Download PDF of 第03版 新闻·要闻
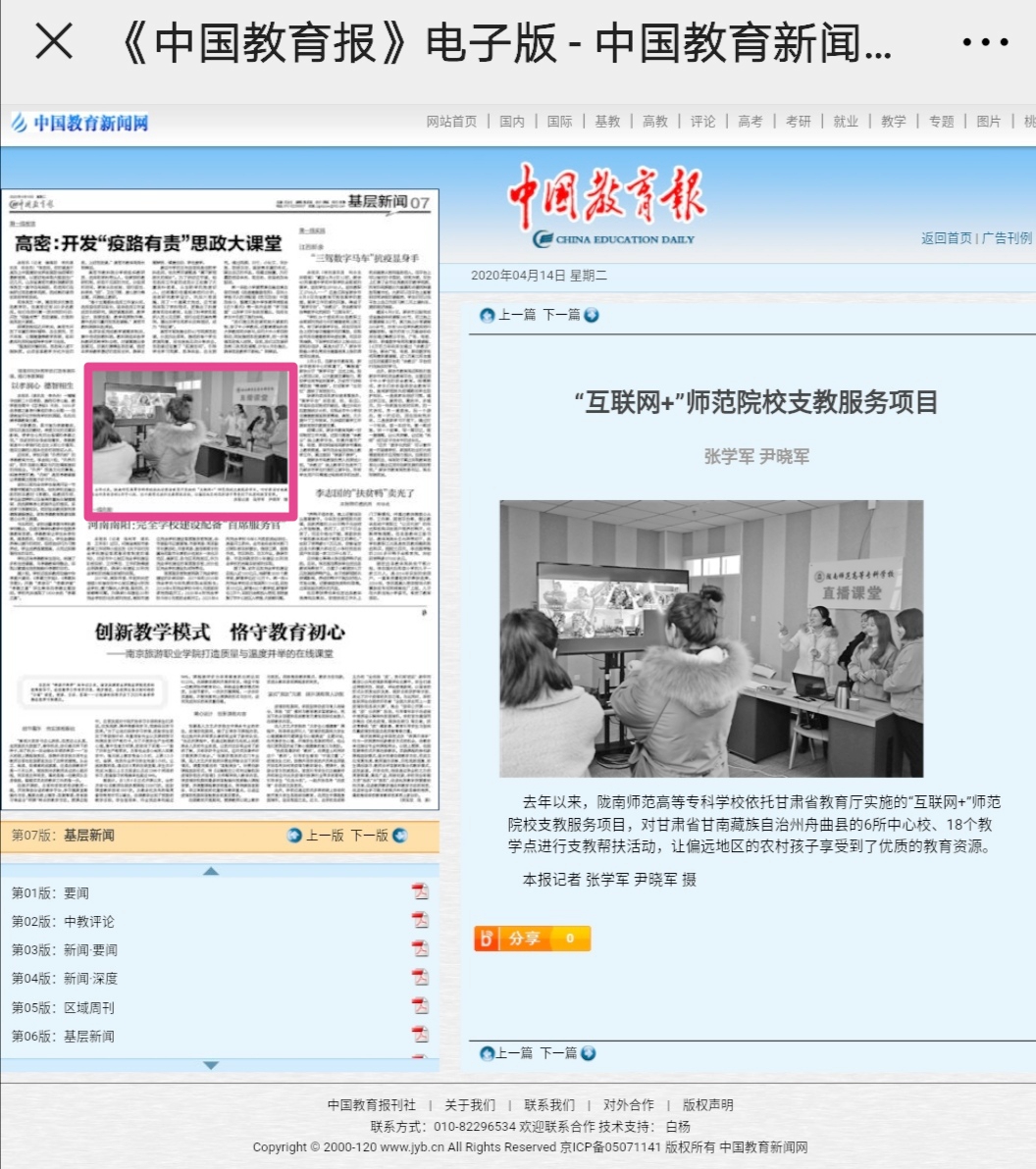 (x=420, y=948)
